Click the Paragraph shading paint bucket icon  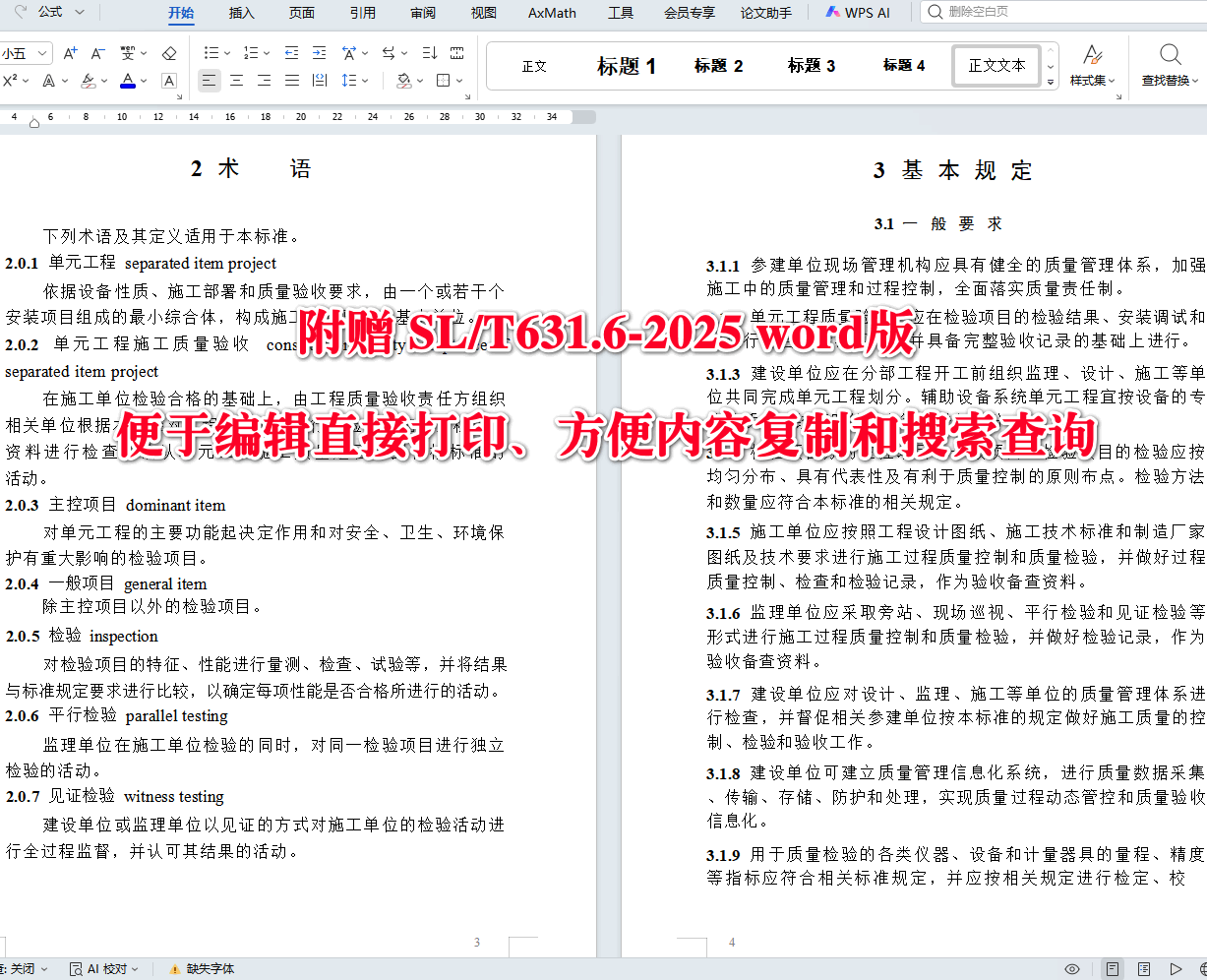click(x=403, y=81)
